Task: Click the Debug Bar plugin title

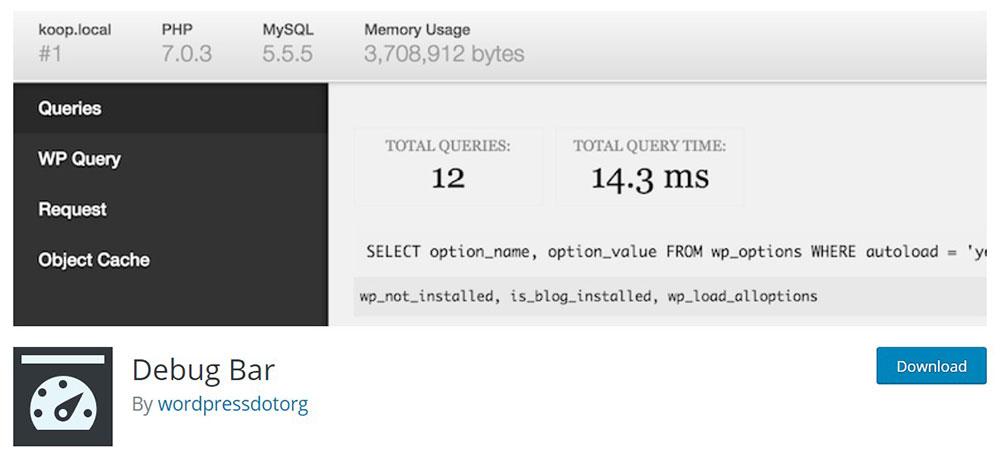Action: pyautogui.click(x=203, y=369)
